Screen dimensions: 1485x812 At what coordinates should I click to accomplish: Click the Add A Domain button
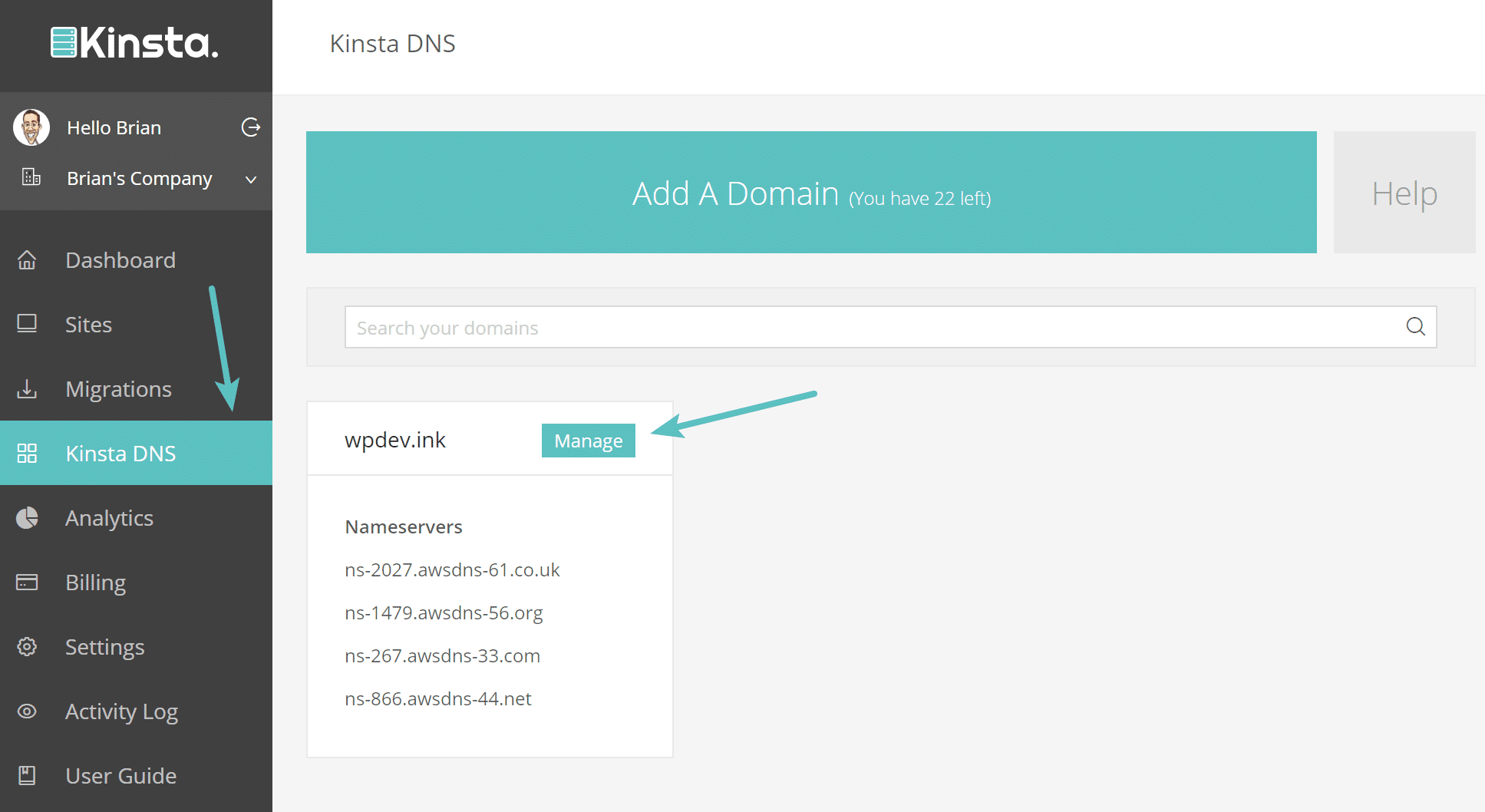coord(811,192)
